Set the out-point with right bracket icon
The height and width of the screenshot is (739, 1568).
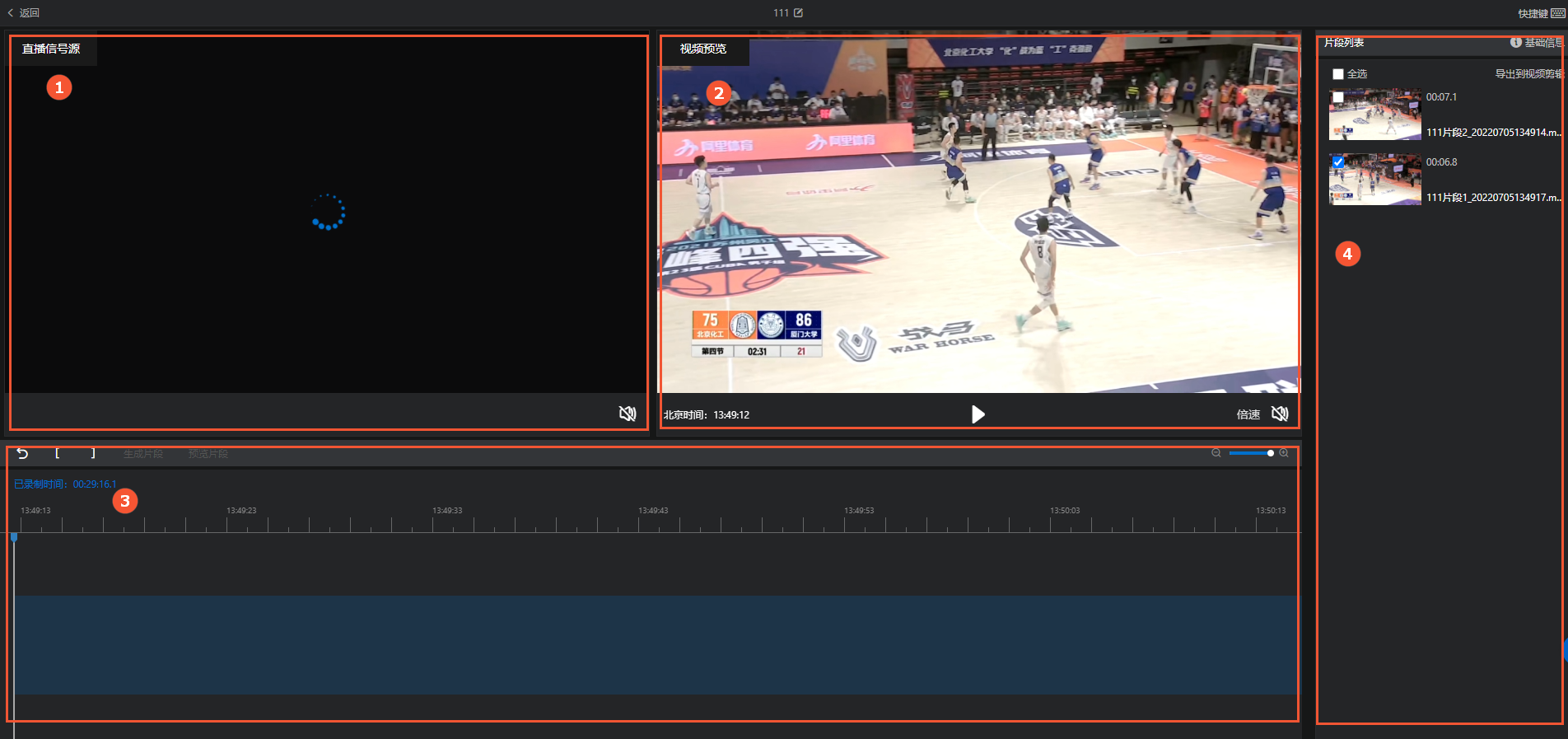click(x=93, y=453)
